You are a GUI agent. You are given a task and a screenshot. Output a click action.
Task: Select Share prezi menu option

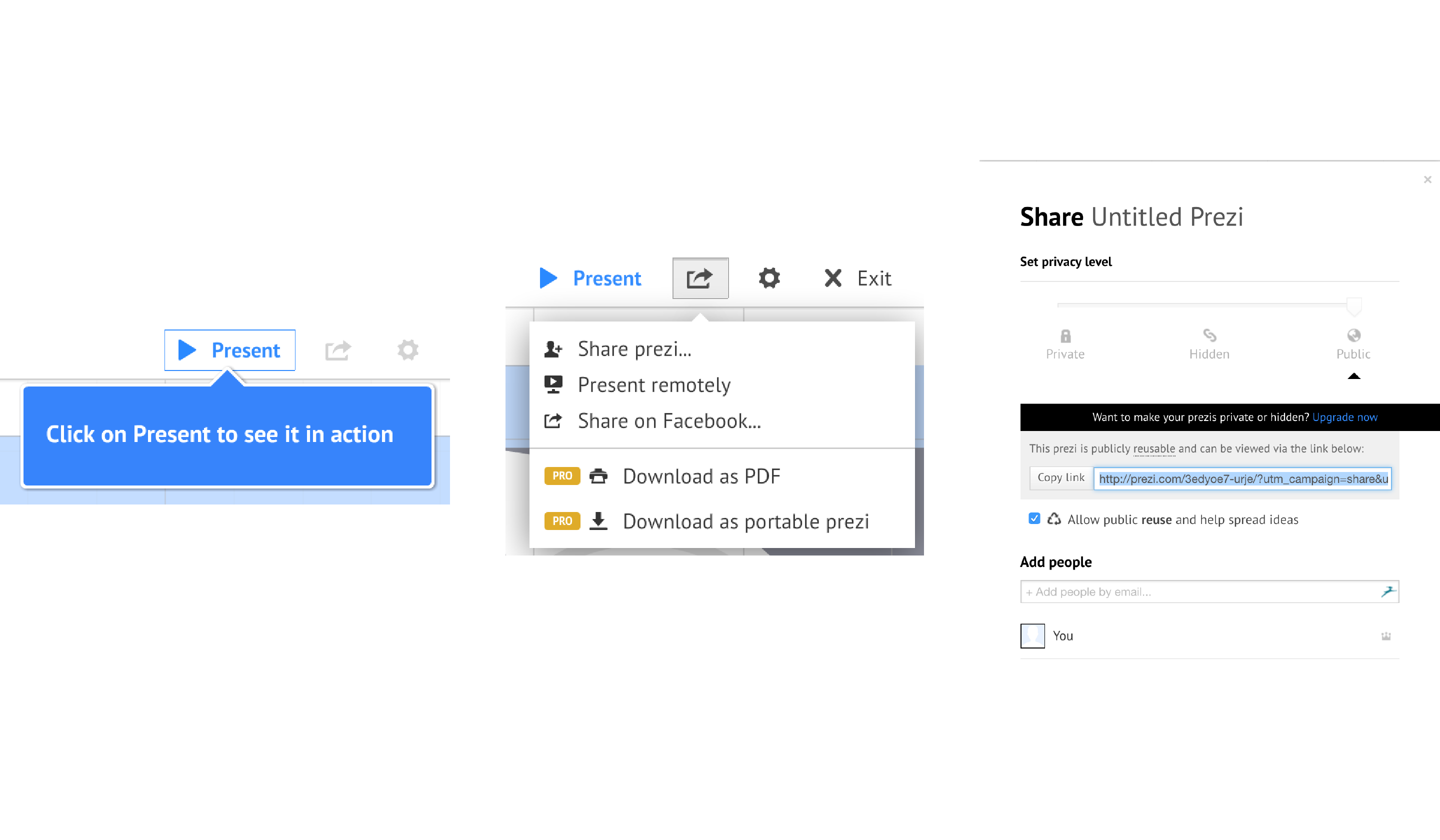[x=633, y=348]
